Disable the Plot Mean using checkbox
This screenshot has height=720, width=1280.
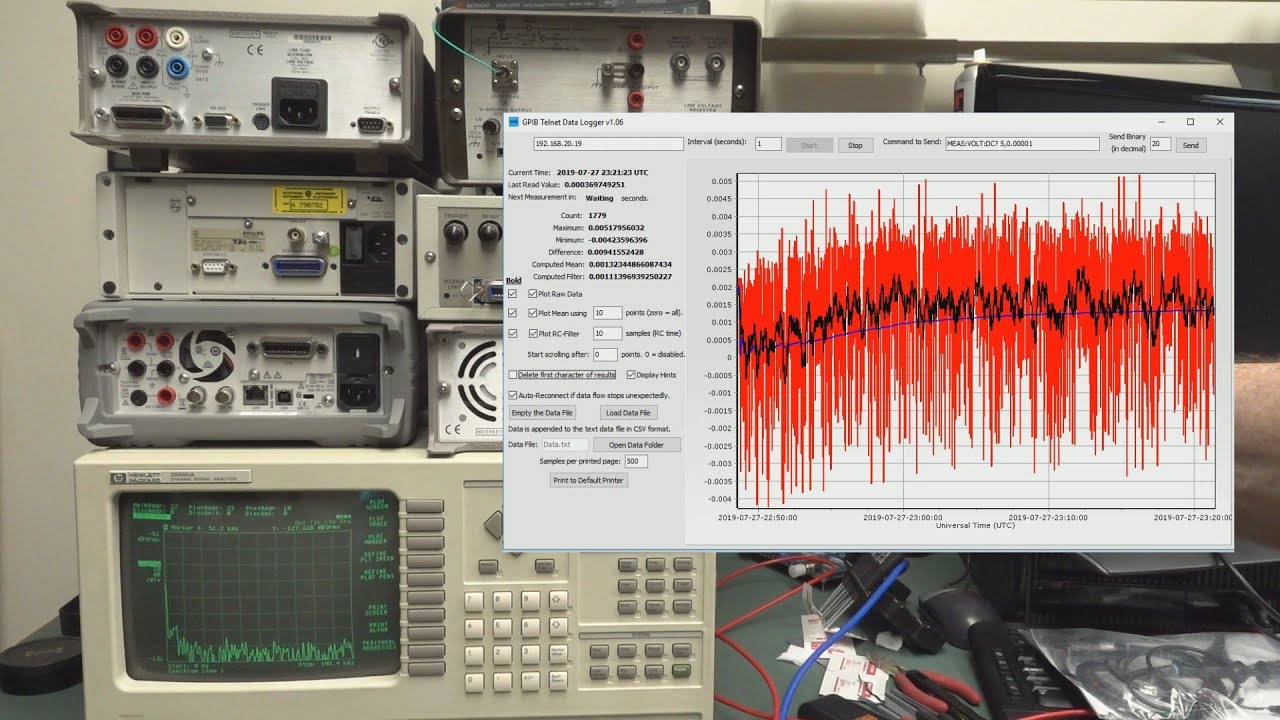point(531,314)
